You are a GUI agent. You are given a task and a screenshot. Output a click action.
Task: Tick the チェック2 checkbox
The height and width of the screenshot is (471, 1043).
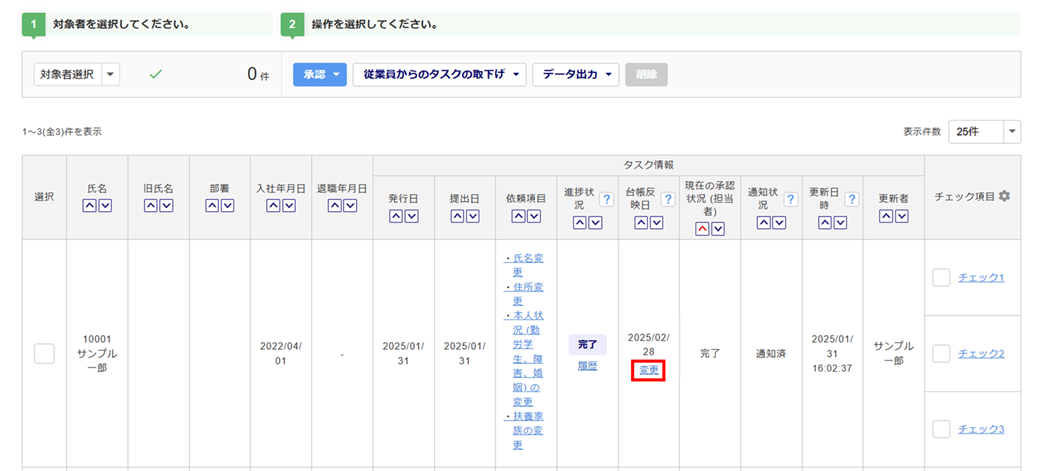pyautogui.click(x=941, y=353)
